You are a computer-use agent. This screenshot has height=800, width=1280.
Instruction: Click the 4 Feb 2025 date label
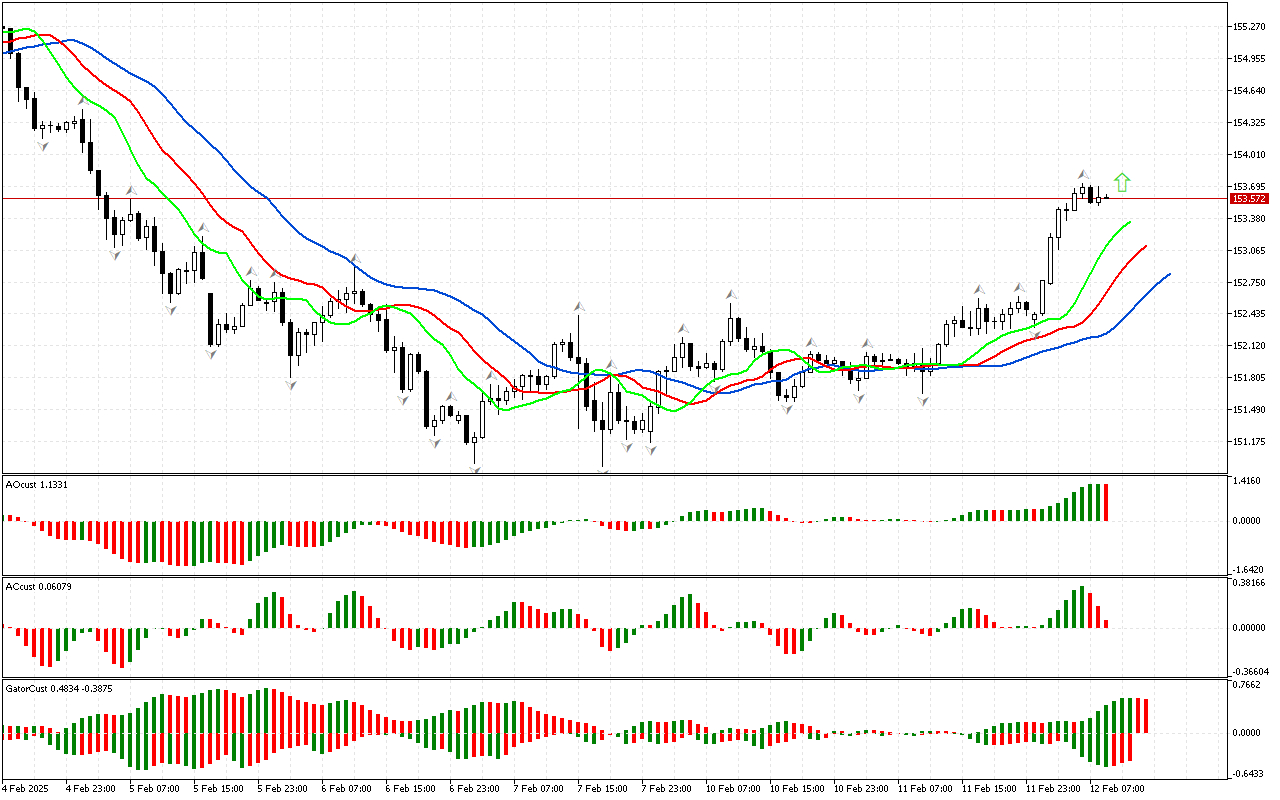tap(24, 788)
